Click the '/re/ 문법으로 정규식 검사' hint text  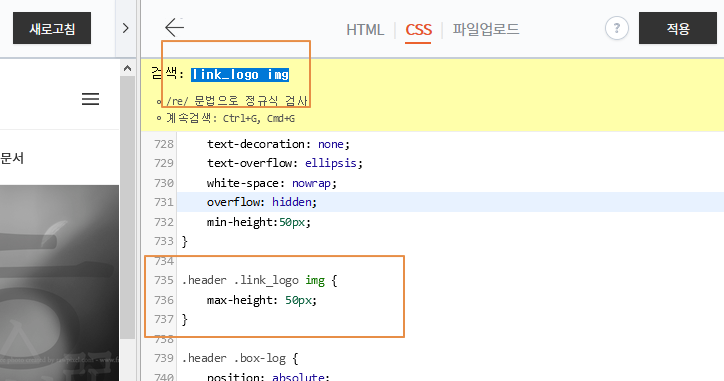coord(237,101)
